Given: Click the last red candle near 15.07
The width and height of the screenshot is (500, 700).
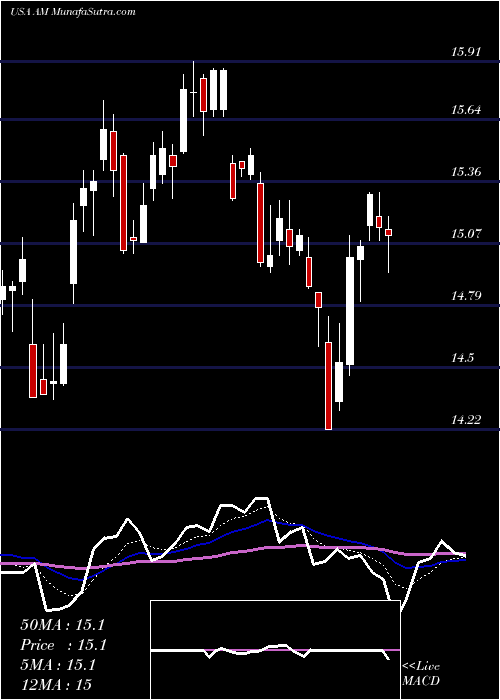Looking at the screenshot, I should (x=388, y=233).
